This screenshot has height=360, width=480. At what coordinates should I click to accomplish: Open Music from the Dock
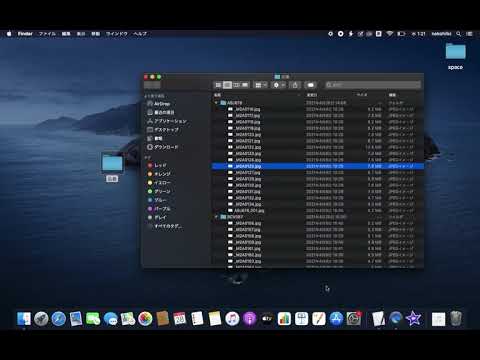[x=232, y=319]
